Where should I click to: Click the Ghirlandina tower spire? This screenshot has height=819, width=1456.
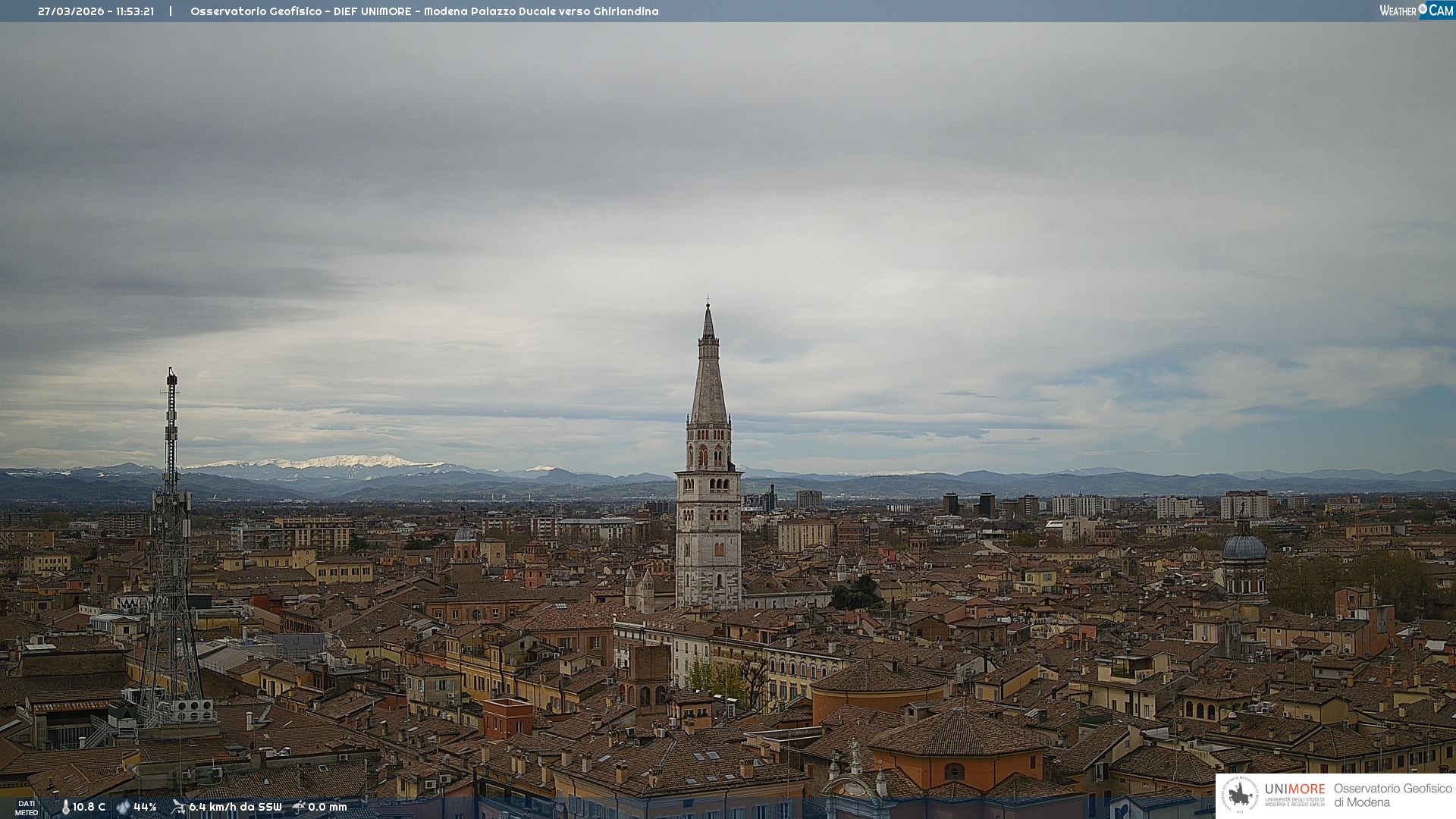709,379
